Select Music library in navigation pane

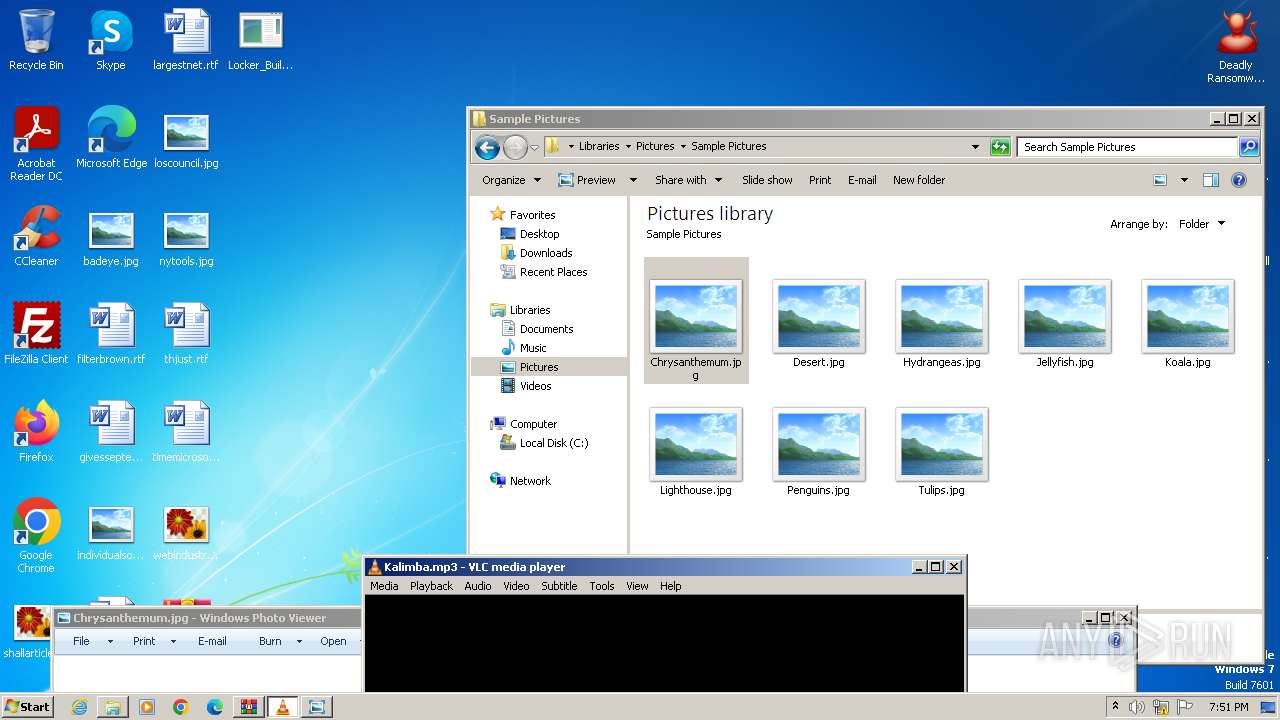pos(533,348)
